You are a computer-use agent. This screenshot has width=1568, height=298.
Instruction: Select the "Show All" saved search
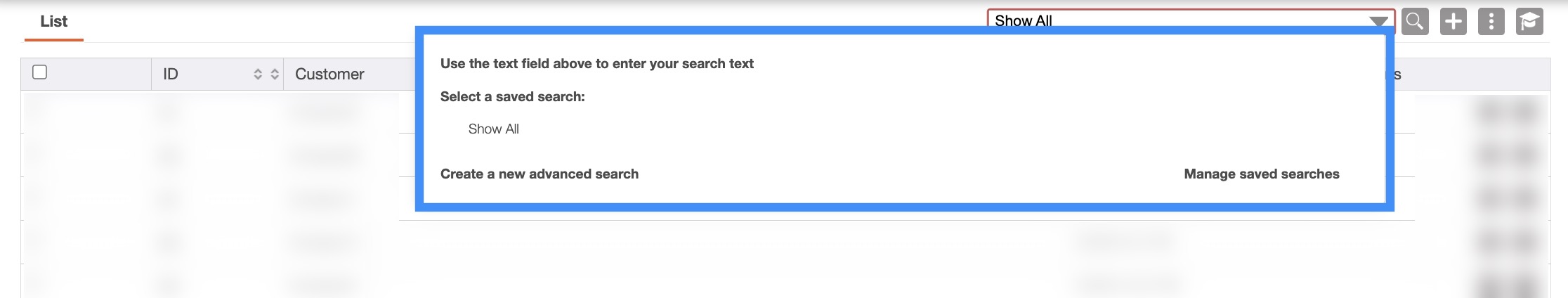coord(493,129)
